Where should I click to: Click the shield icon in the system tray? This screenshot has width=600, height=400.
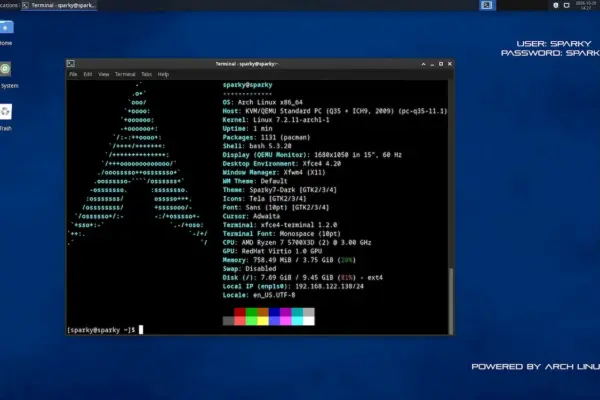556,5
